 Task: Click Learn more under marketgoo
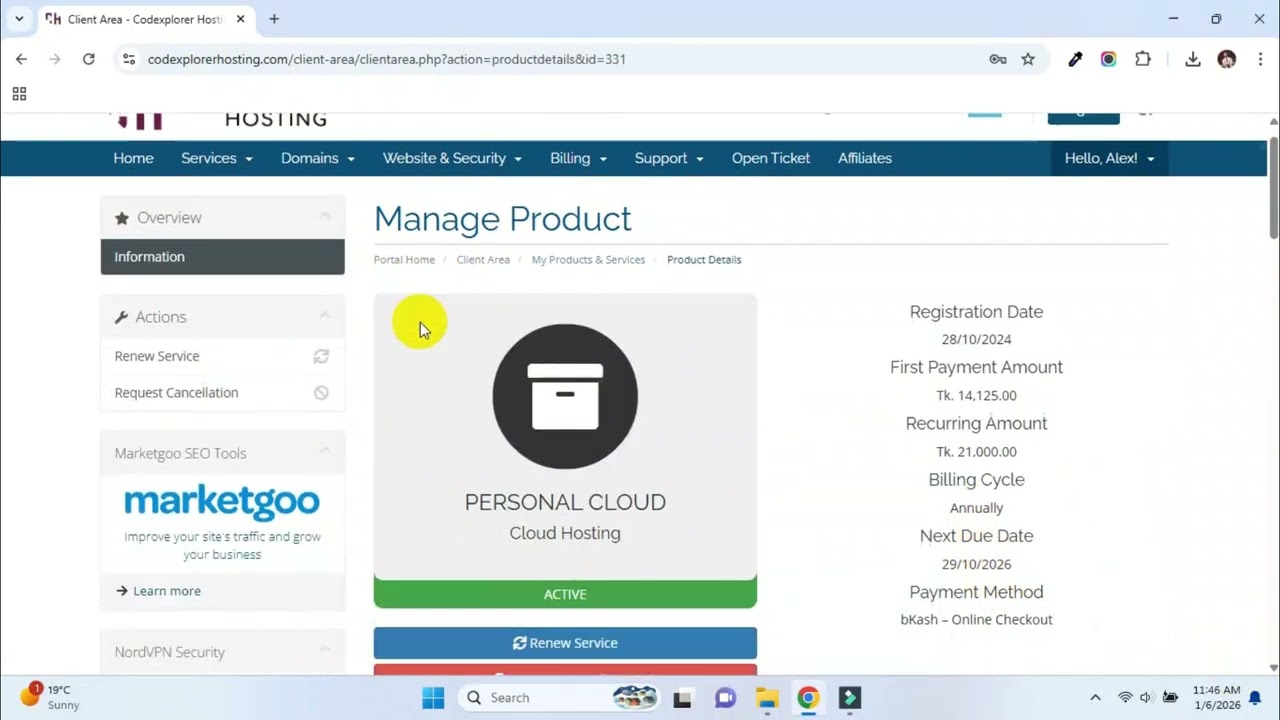(x=158, y=591)
